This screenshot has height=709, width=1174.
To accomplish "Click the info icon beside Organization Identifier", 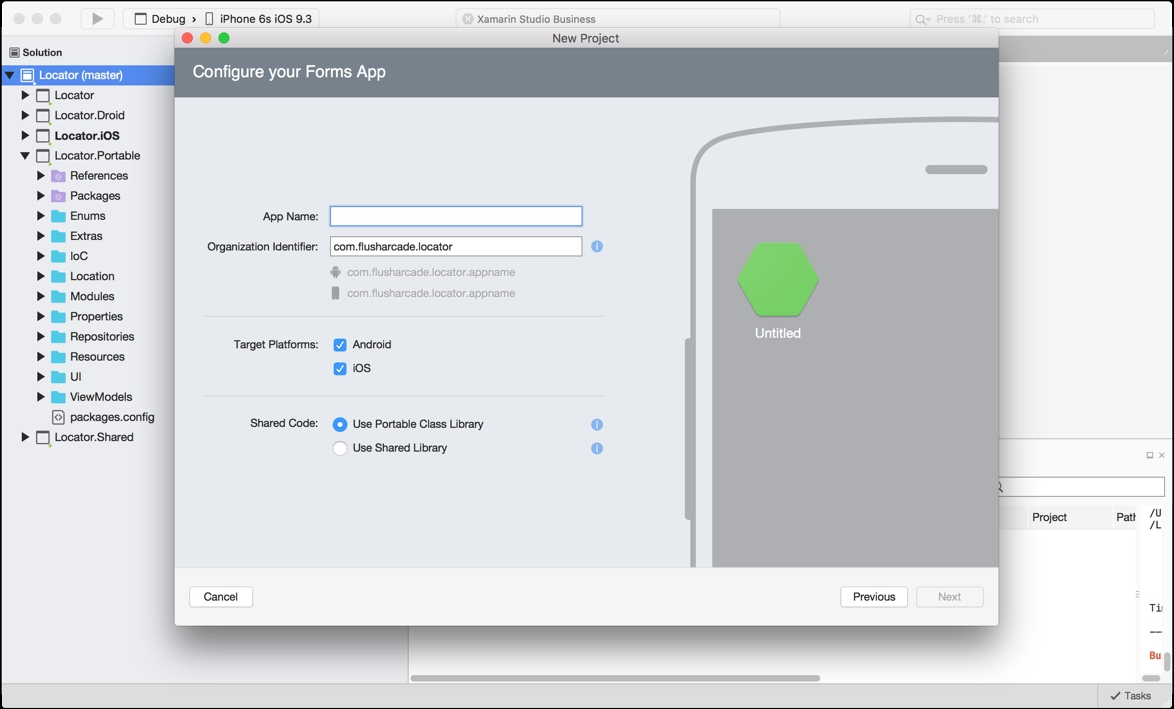I will (597, 246).
